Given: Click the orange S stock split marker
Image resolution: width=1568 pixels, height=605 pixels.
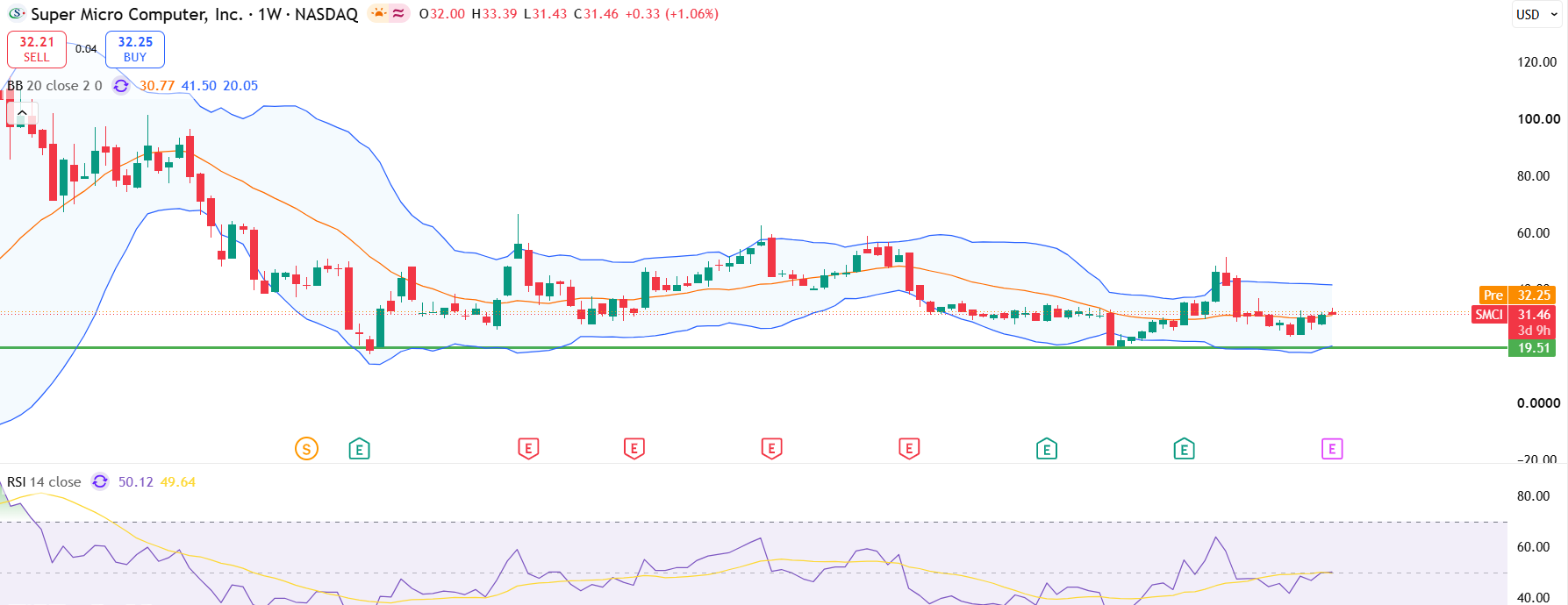Looking at the screenshot, I should pos(306,449).
